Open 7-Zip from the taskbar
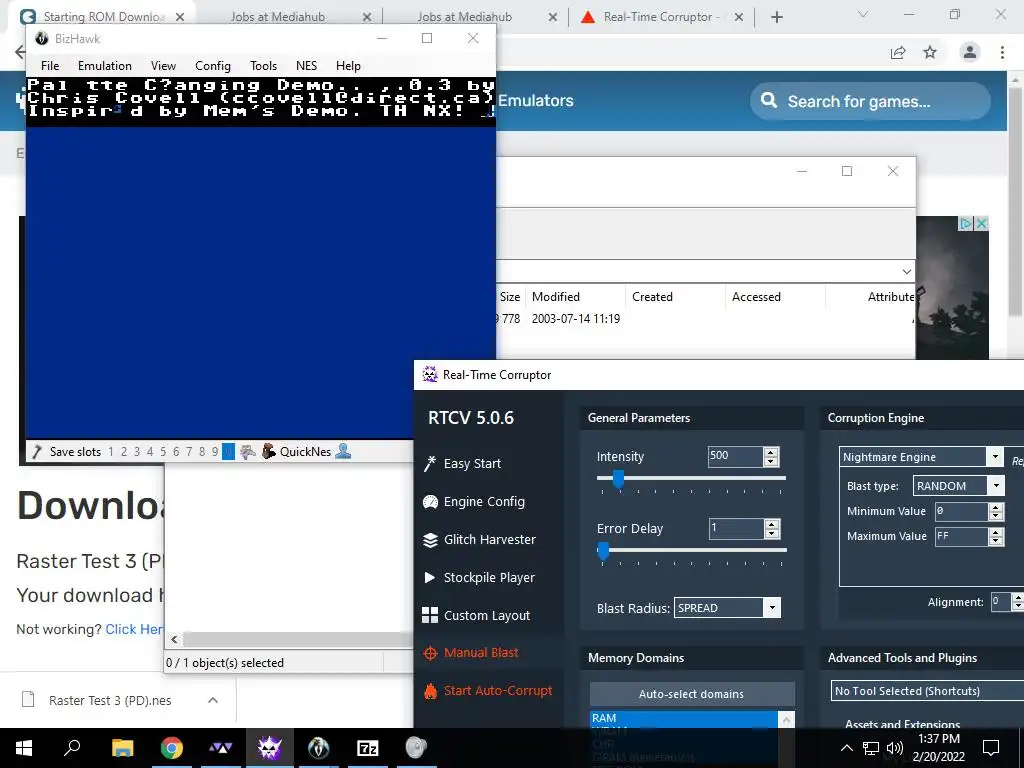1024x768 pixels. 368,748
